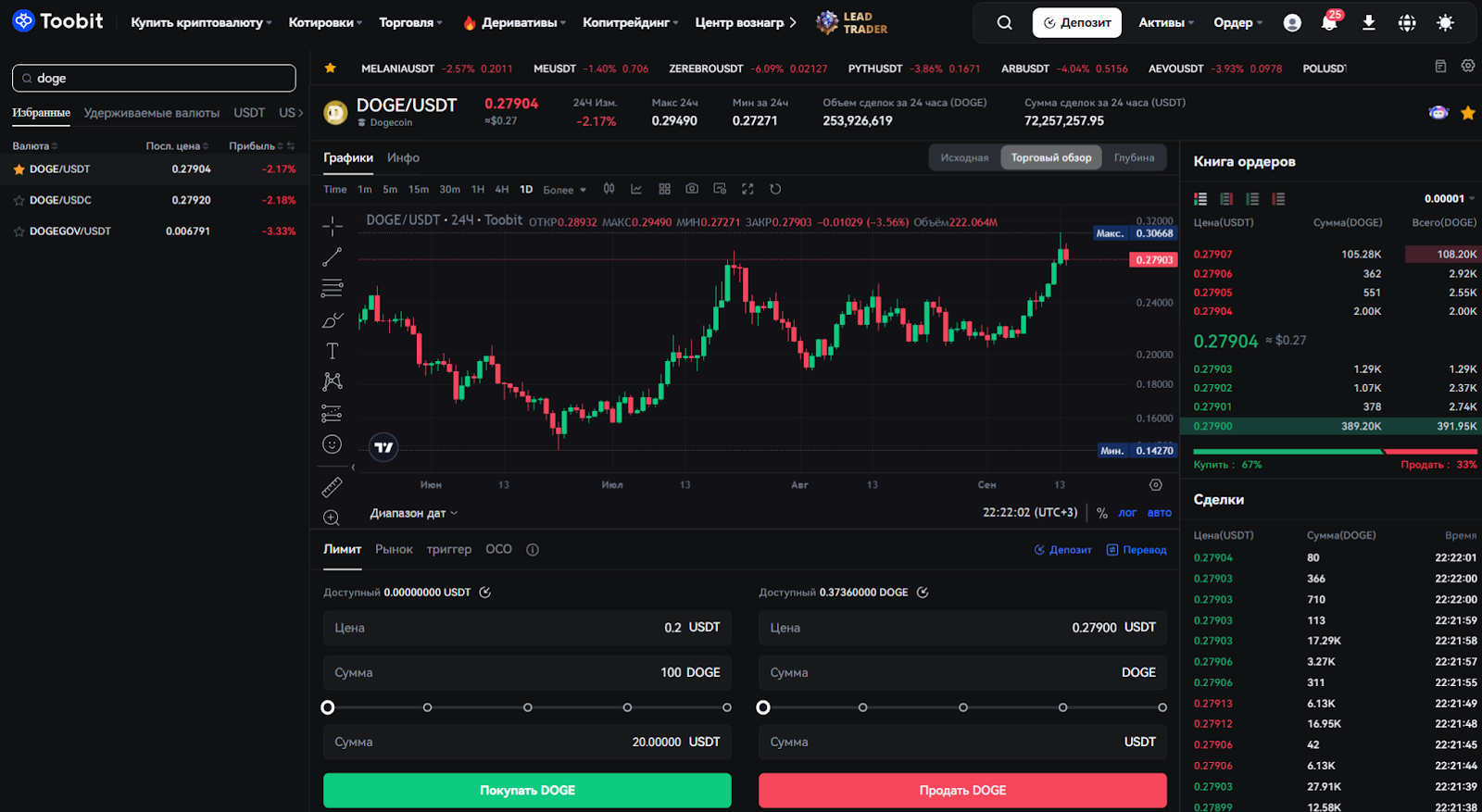The width and height of the screenshot is (1482, 812).
Task: Remove DOGE/USDT from favorites via header star
Action: click(x=1468, y=113)
